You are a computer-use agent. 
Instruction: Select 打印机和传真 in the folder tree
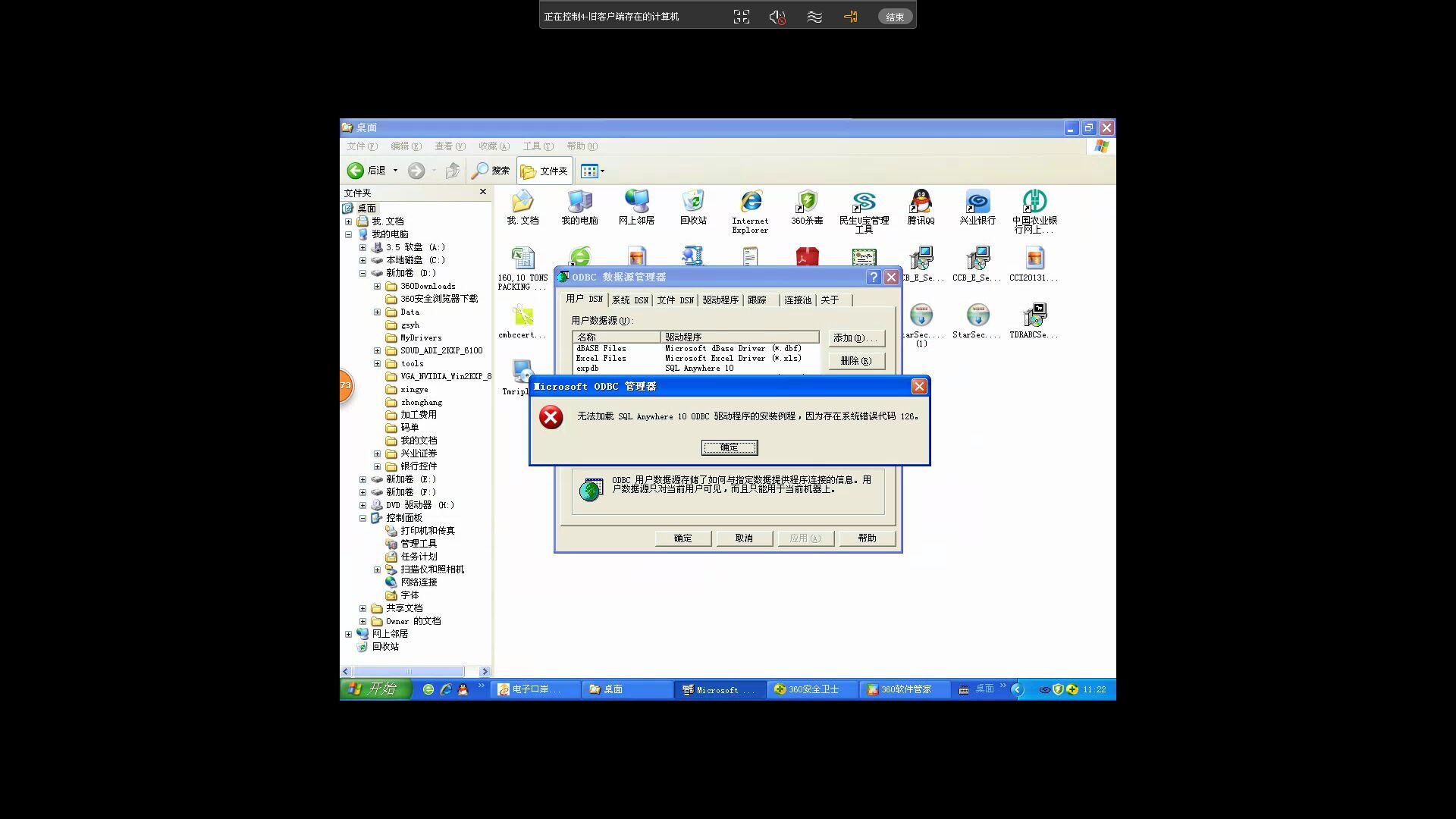tap(420, 531)
